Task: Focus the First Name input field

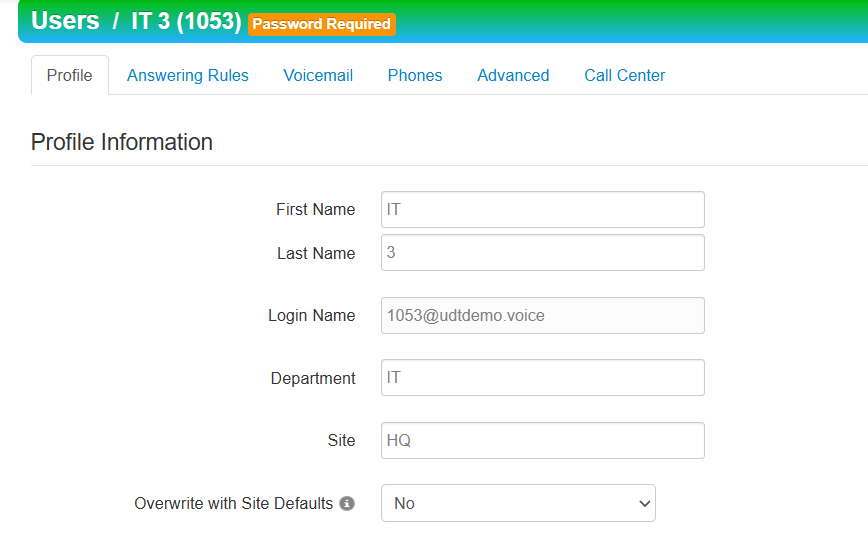Action: pos(542,210)
